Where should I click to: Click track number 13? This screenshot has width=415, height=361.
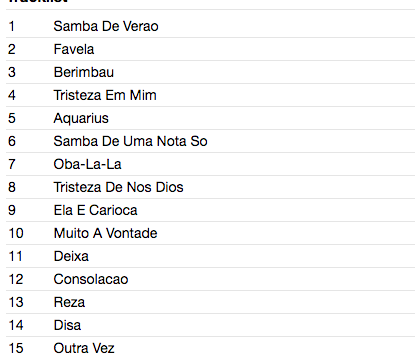[16, 302]
